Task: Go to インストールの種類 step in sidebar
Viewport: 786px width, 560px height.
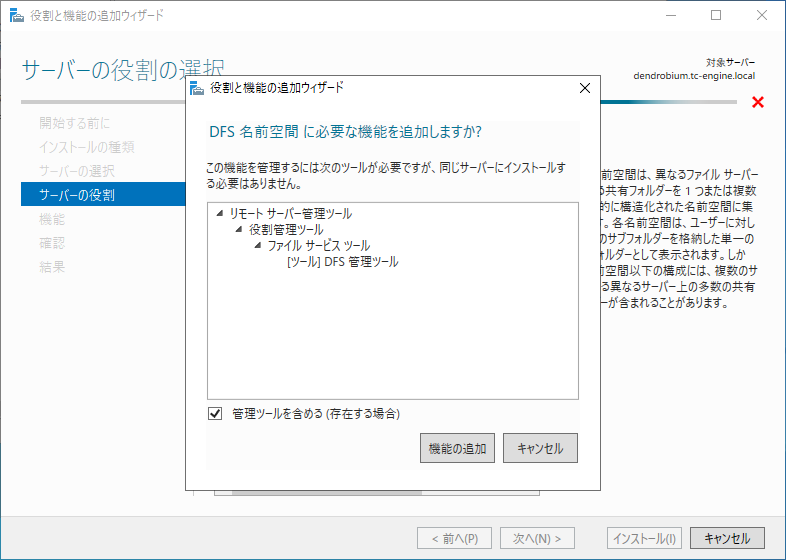Action: point(87,147)
